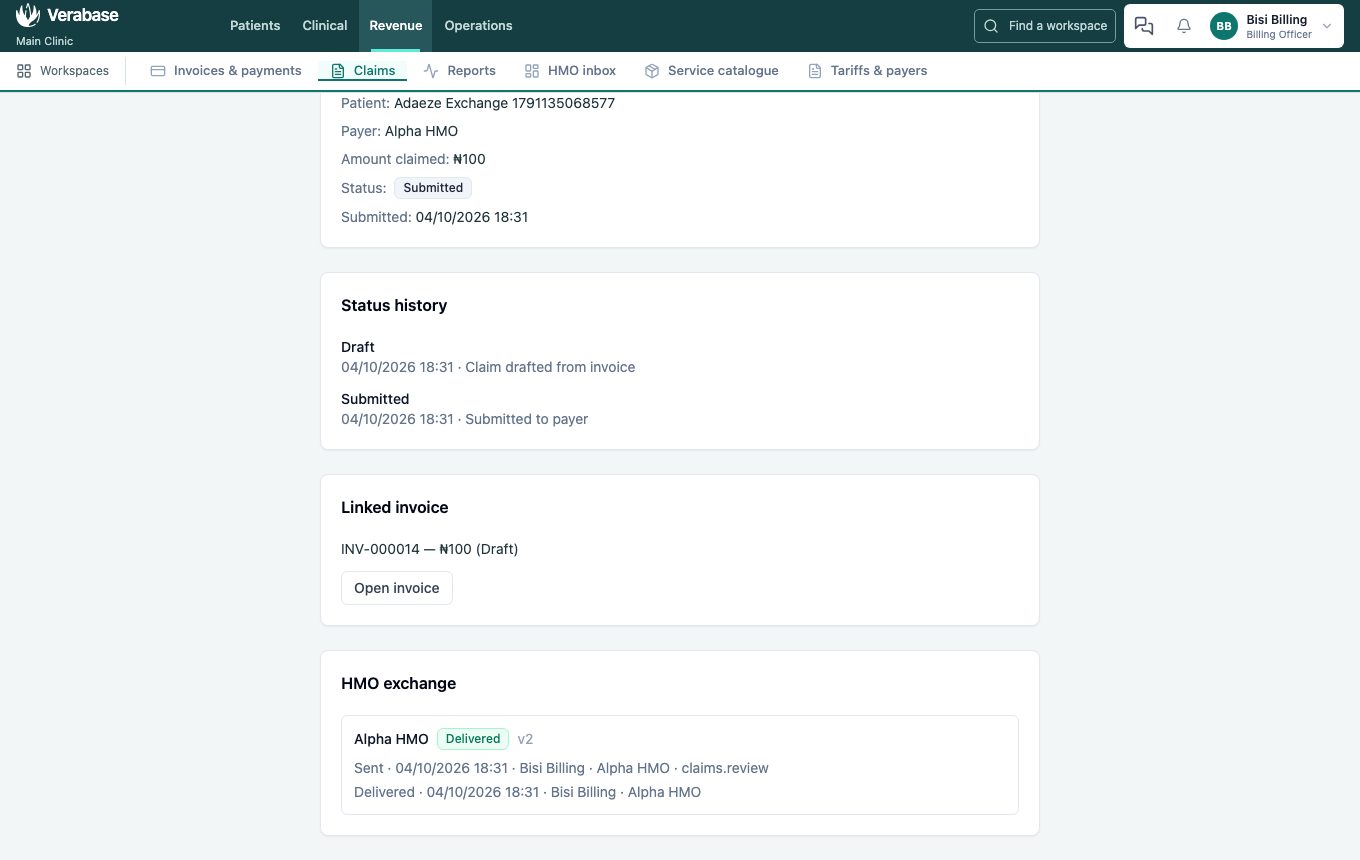Viewport: 1360px width, 860px height.
Task: Click the Amount claimed ₦100 value
Action: (469, 159)
